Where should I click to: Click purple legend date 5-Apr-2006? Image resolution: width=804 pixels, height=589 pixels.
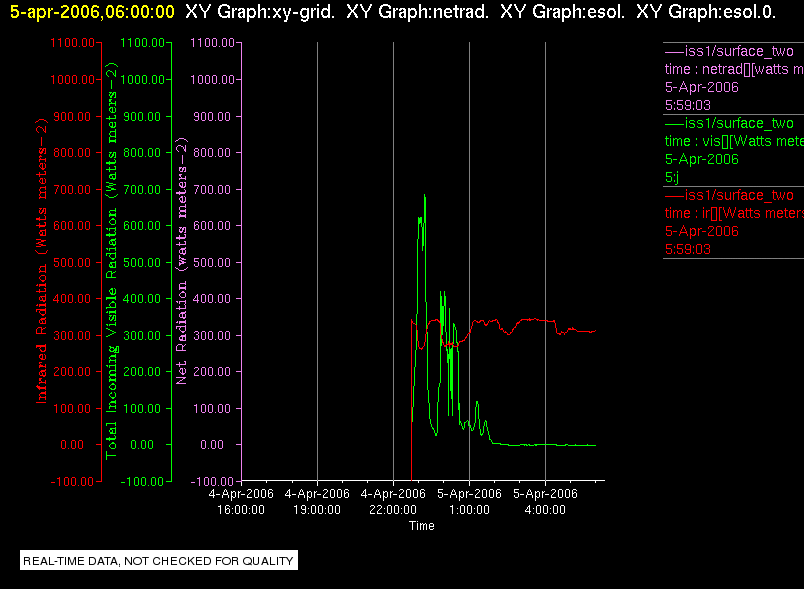click(701, 87)
